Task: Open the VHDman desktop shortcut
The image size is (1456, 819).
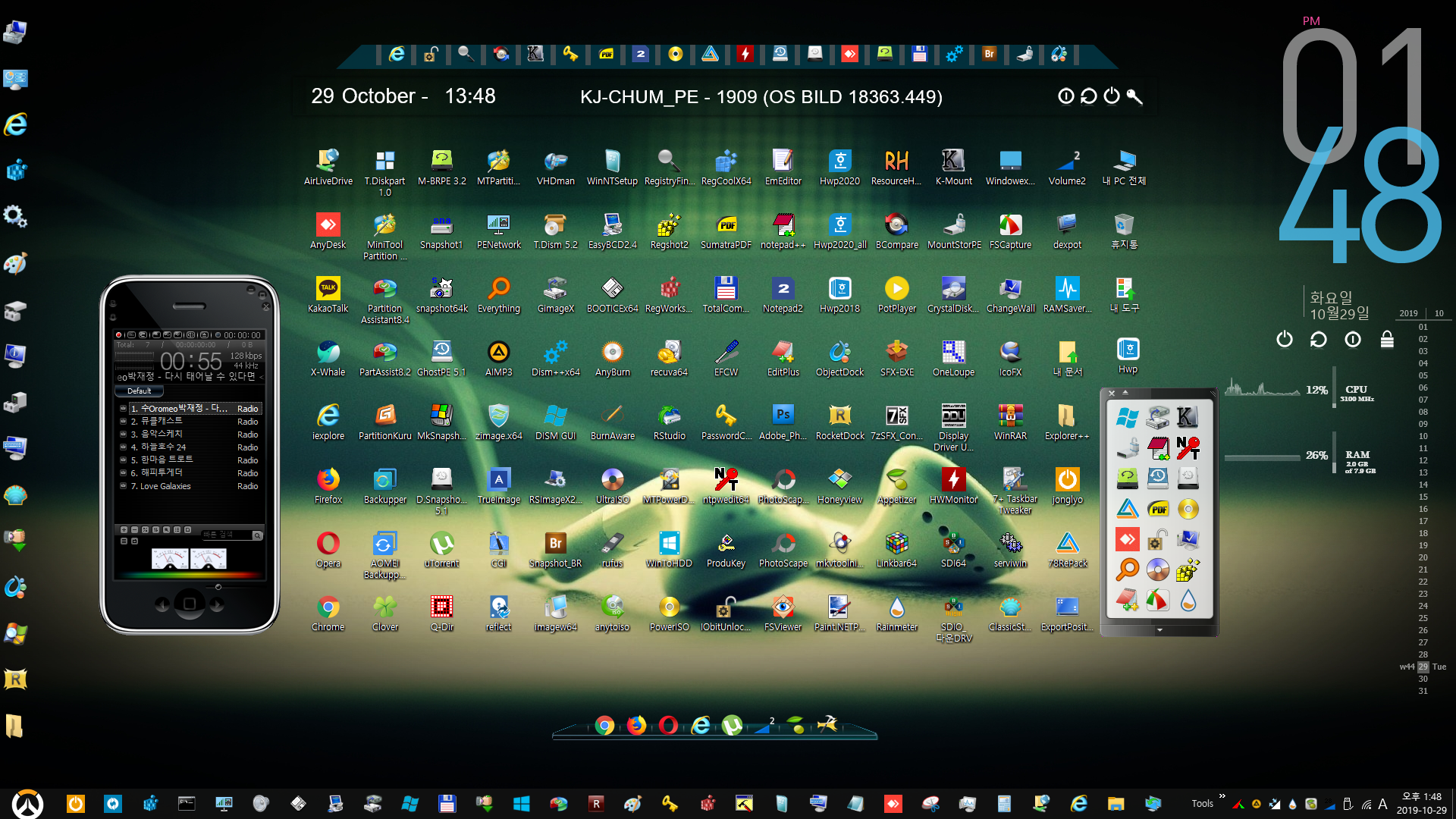Action: tap(555, 168)
